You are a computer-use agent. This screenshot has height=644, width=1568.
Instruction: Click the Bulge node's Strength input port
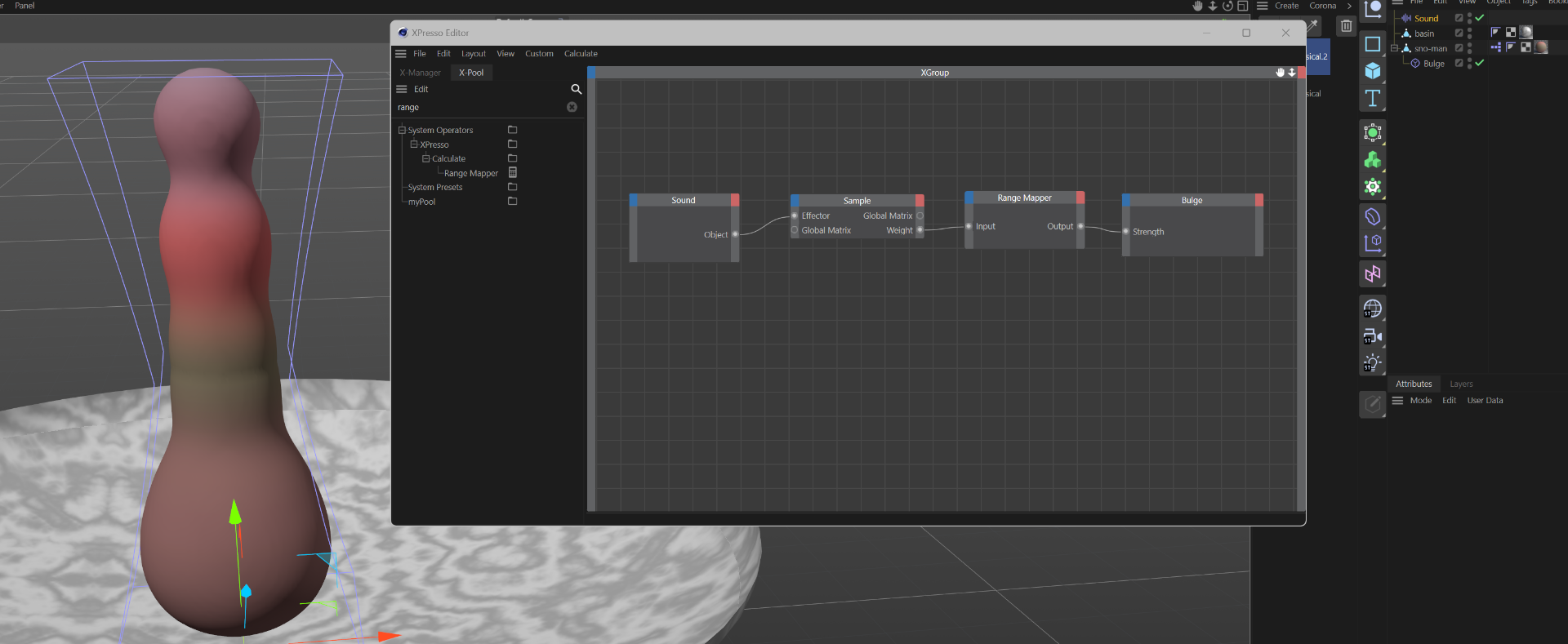coord(1126,232)
